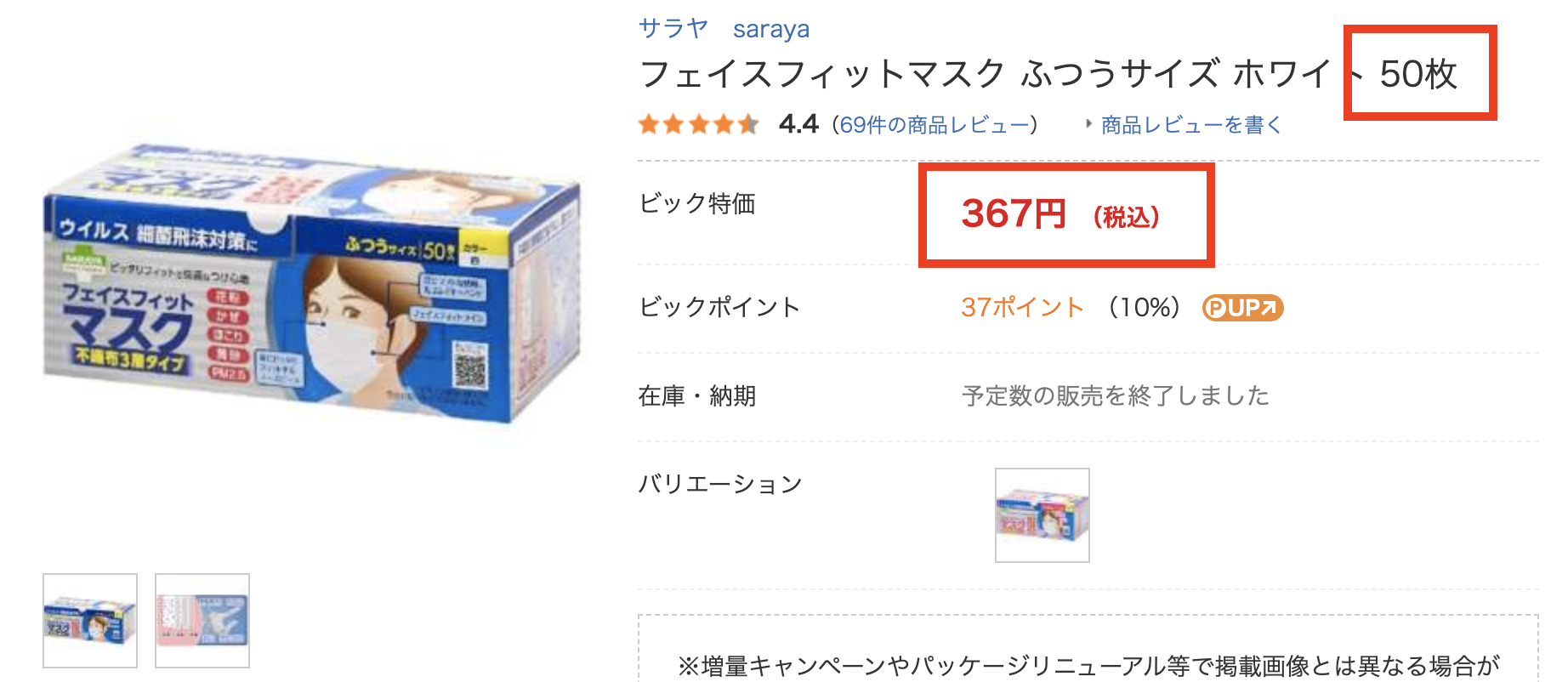This screenshot has height=682, width=1568.
Task: Click the 37ポイント points link
Action: click(x=1020, y=309)
